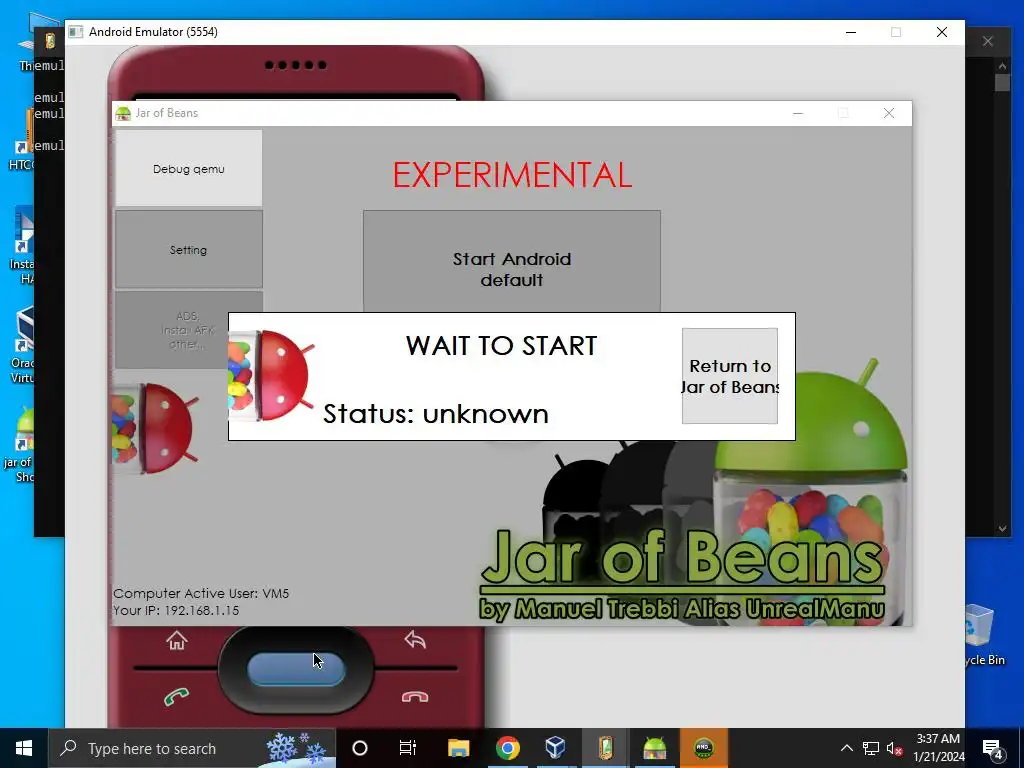The width and height of the screenshot is (1024, 768).
Task: Switch to the orange-highlighted Android taskbar app
Action: pyautogui.click(x=703, y=748)
